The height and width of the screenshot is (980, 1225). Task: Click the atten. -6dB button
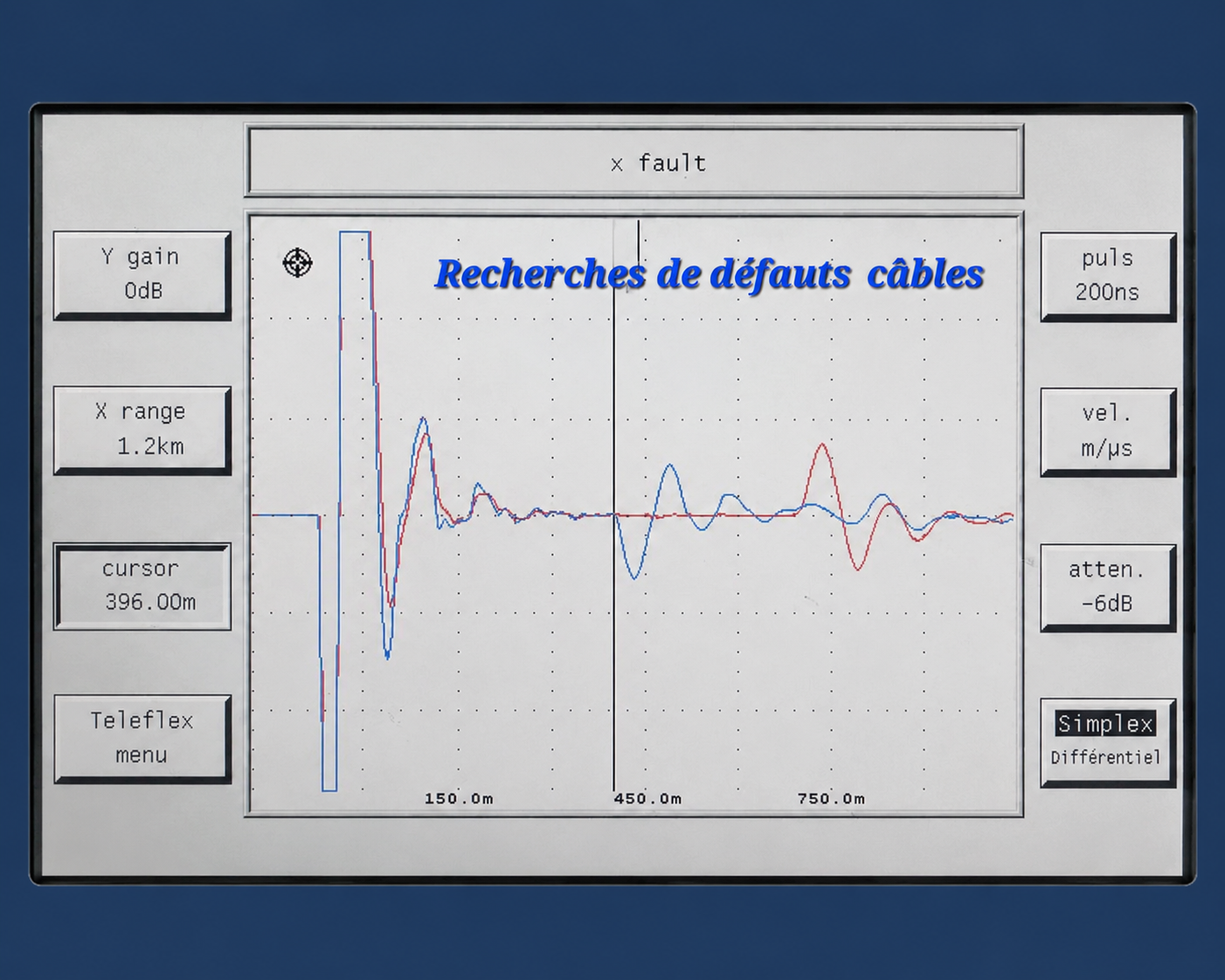click(x=1107, y=587)
